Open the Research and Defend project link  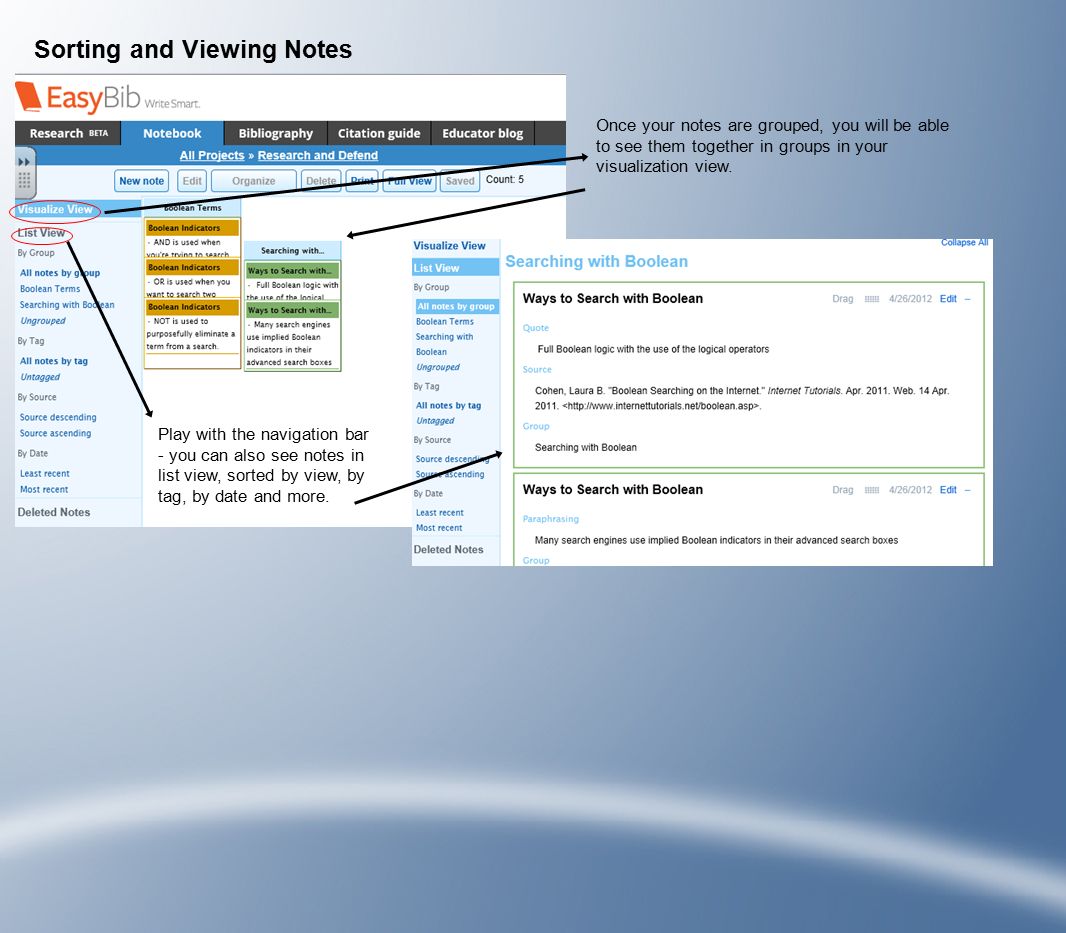click(x=317, y=156)
